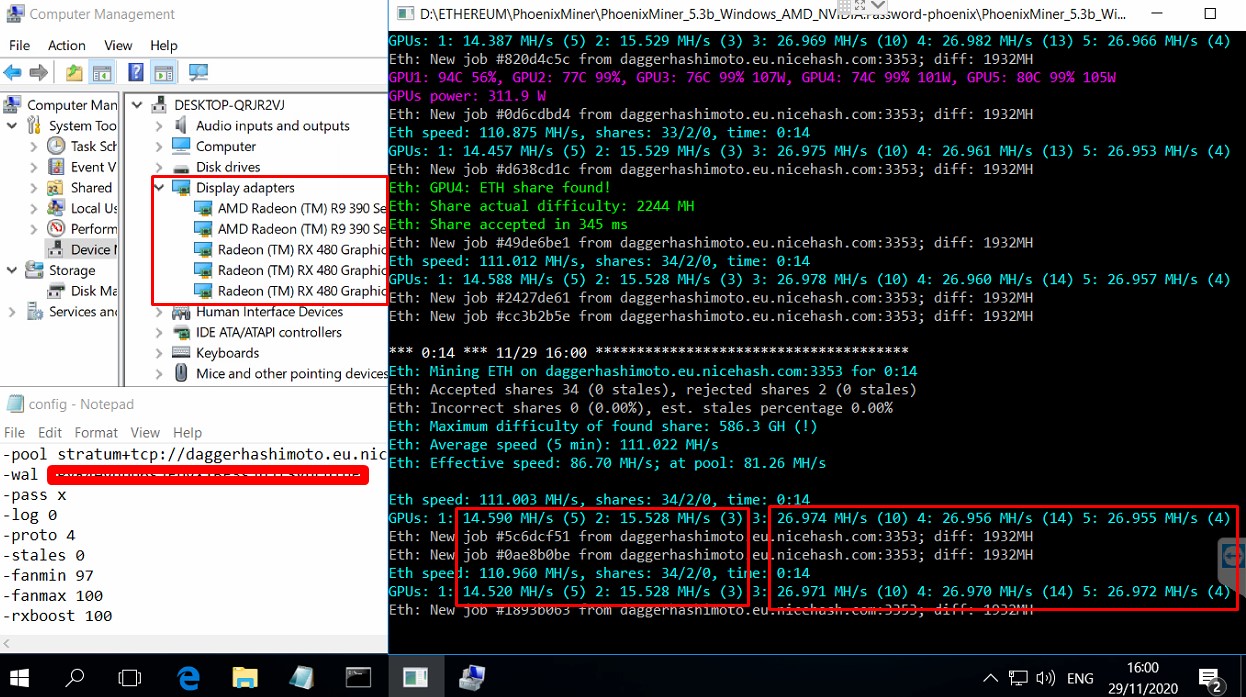This screenshot has width=1246, height=697.
Task: Select the Shared Folders icon
Action: click(56, 188)
